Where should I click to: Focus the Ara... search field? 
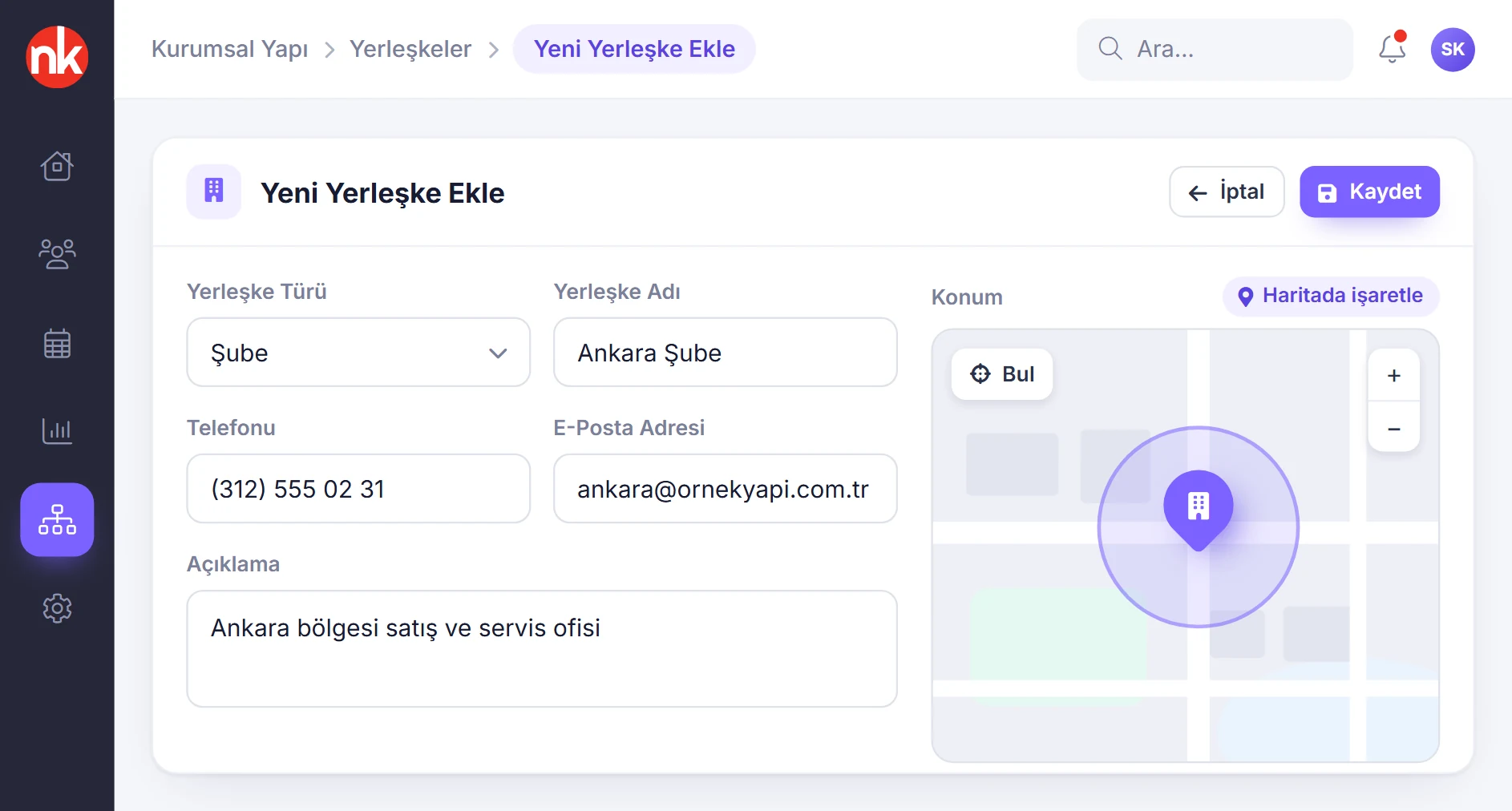point(1215,50)
